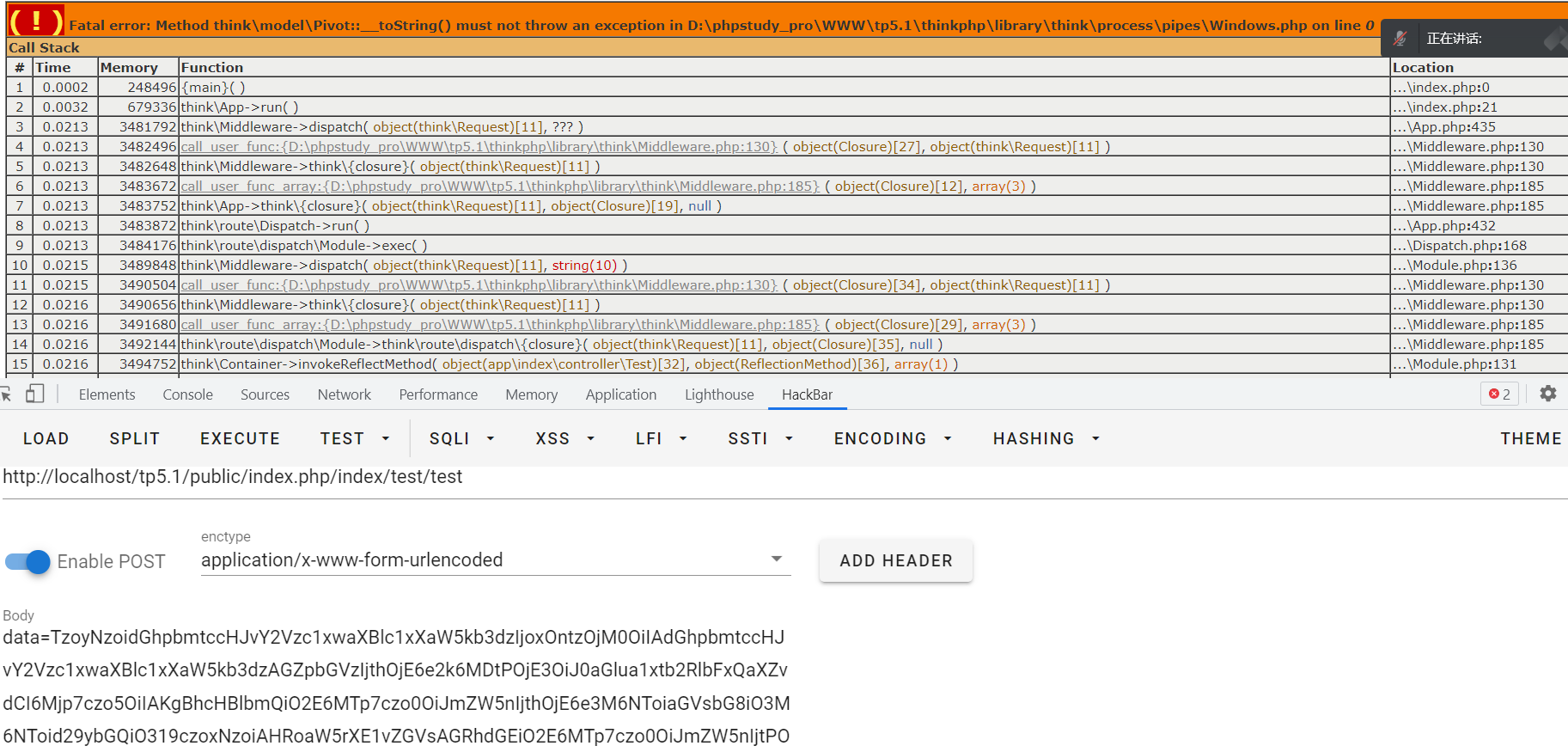
Task: Expand the LFI menu
Action: [x=662, y=438]
